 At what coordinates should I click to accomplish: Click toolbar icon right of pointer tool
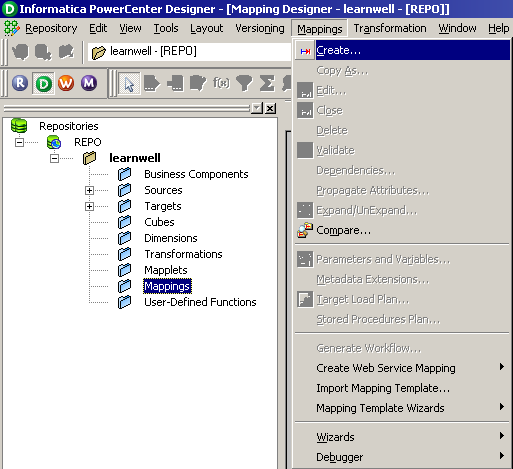(x=152, y=83)
